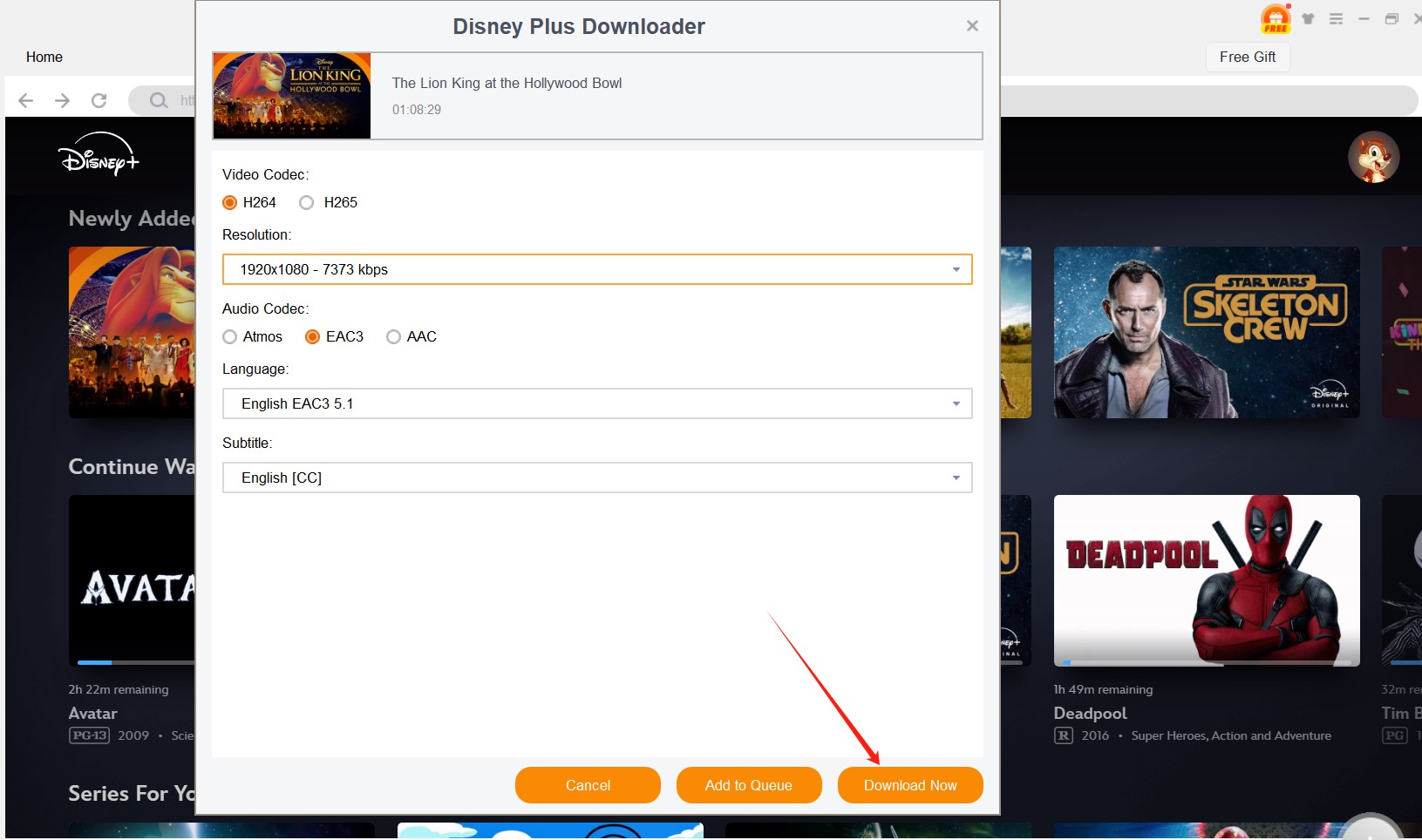Open the Home tab
The image size is (1422, 840).
point(44,57)
